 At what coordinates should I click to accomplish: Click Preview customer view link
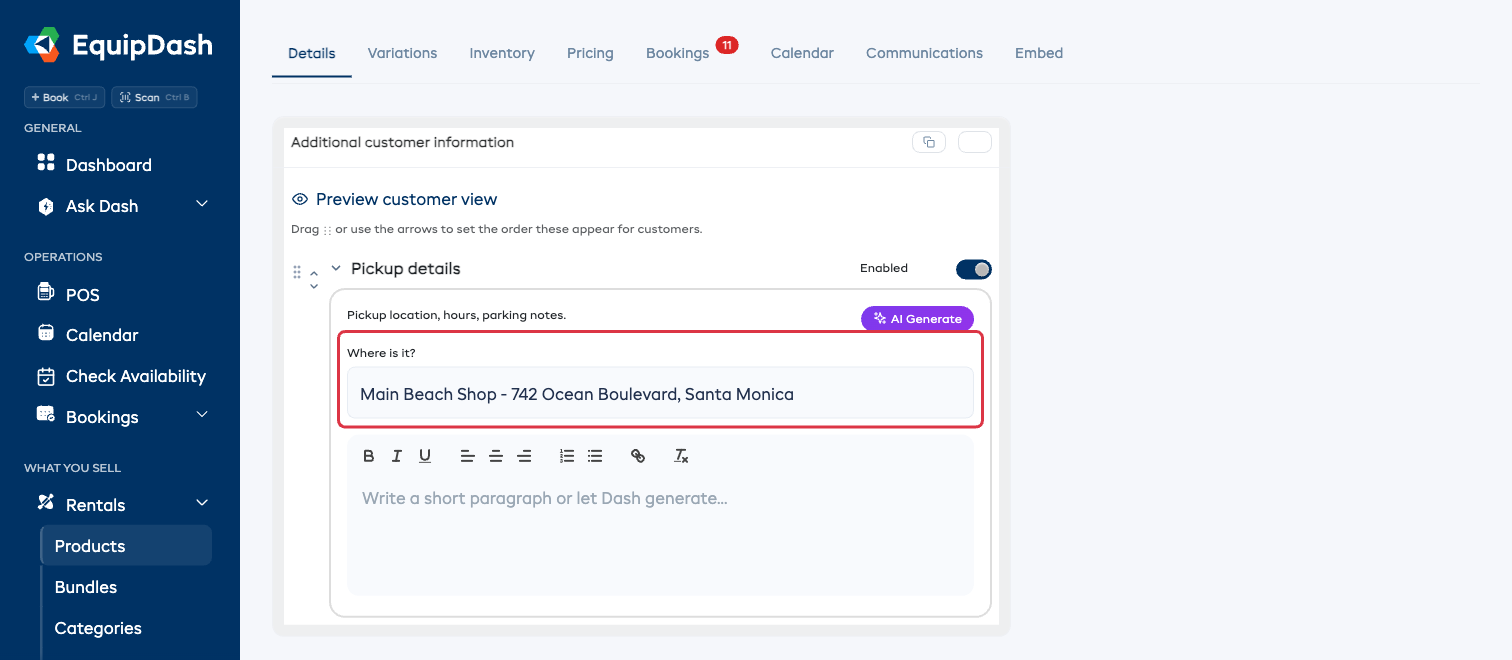coord(406,199)
